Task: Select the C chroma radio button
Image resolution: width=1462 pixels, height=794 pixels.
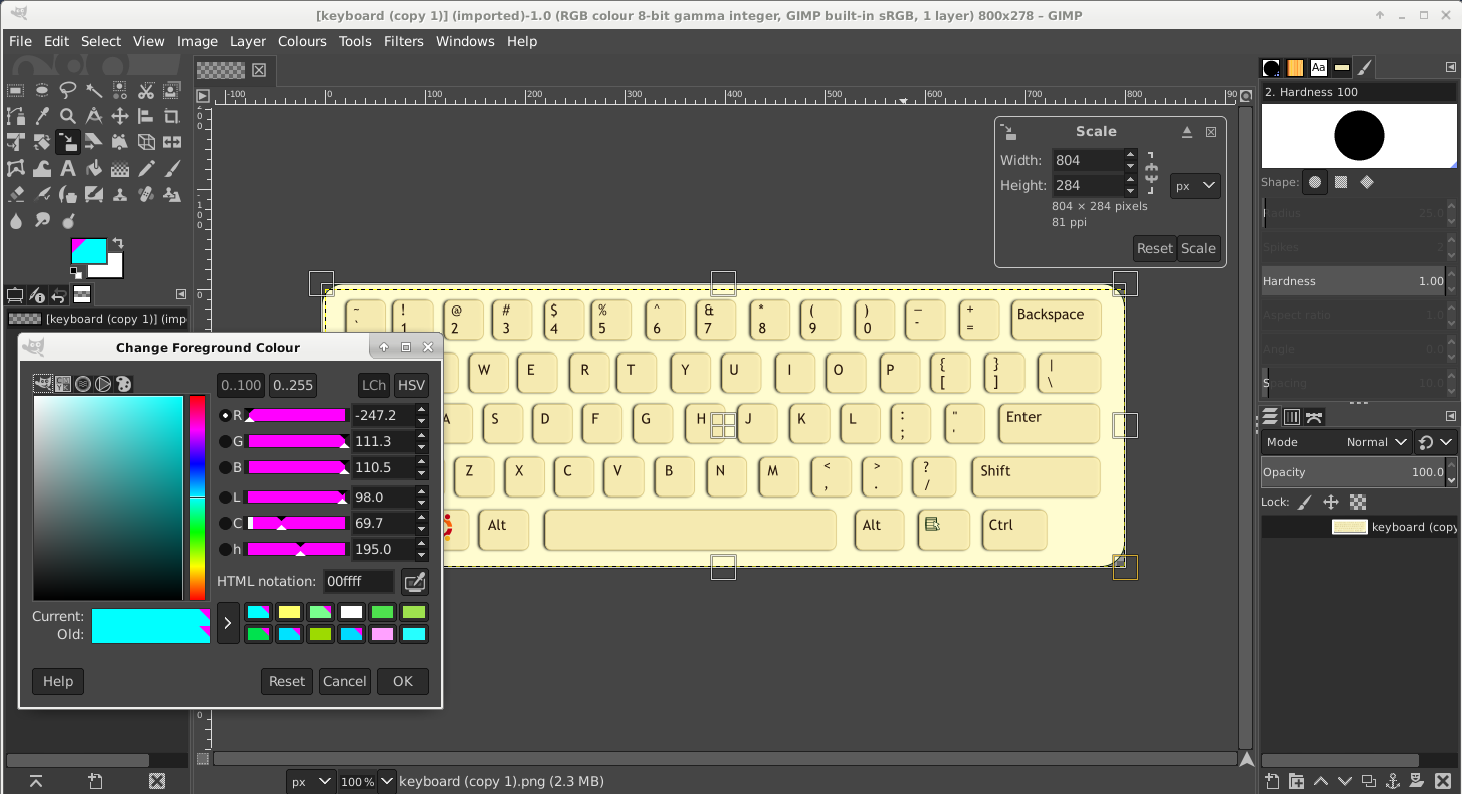Action: point(225,523)
